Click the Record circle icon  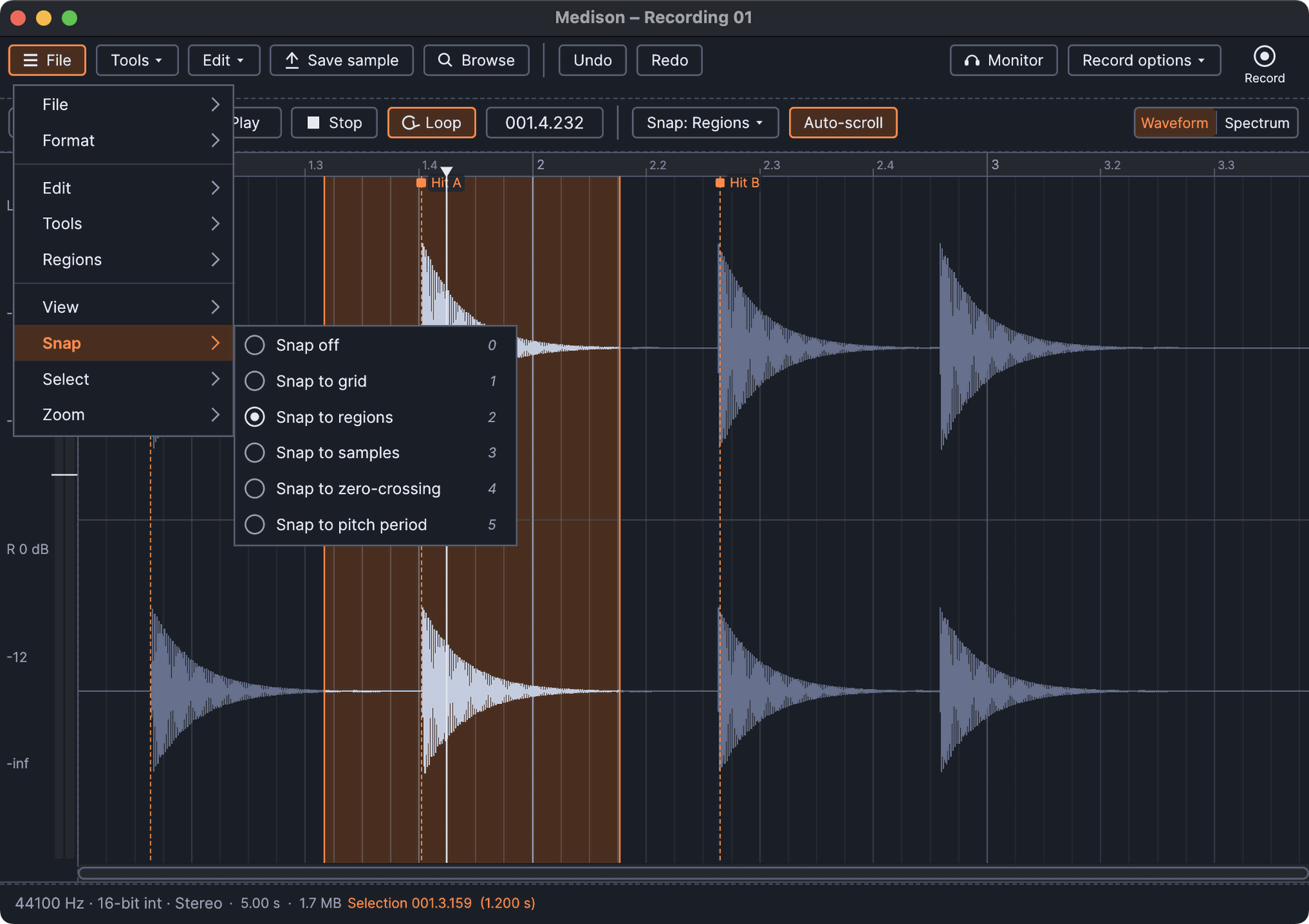[1264, 56]
